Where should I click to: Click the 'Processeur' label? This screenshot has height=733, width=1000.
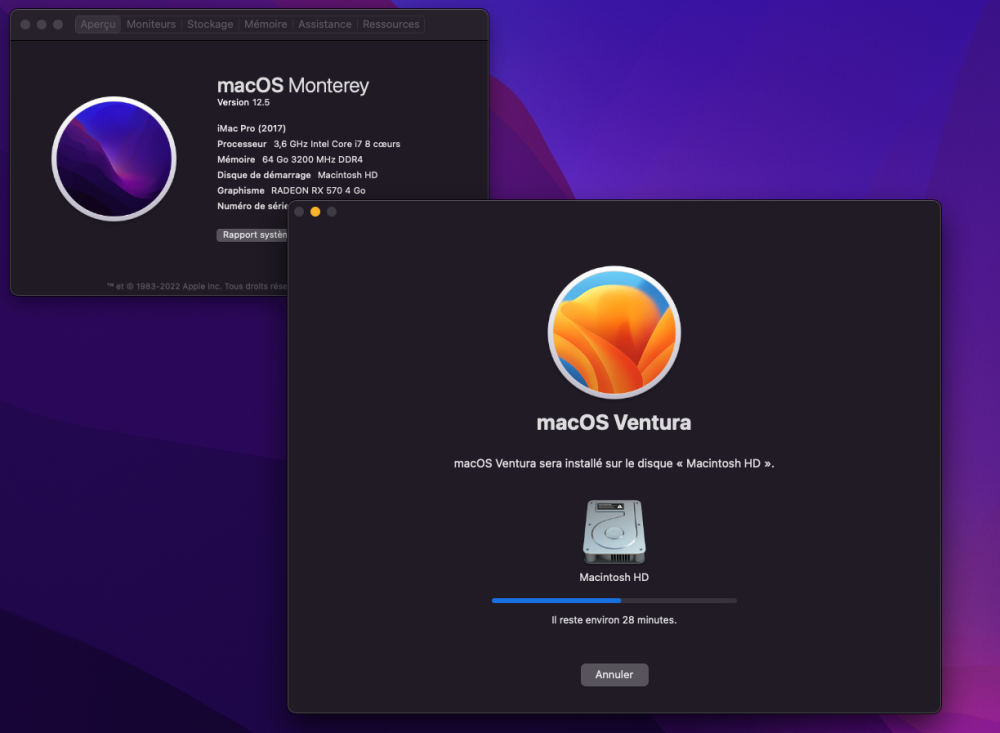coord(242,144)
